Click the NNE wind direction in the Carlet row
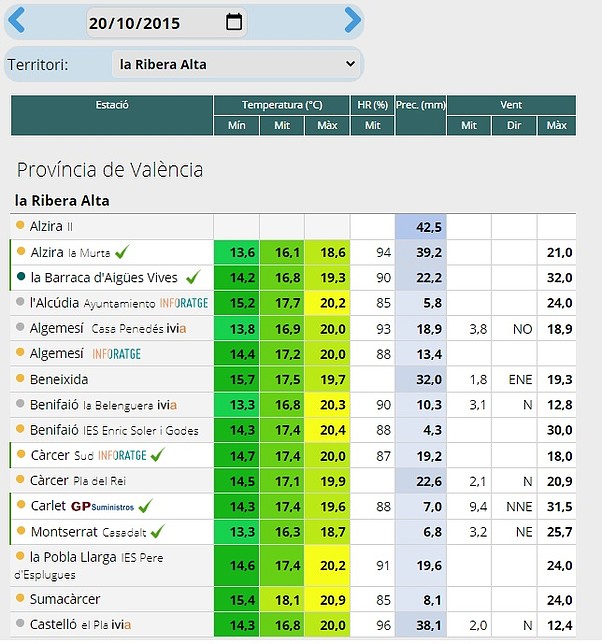This screenshot has width=602, height=644. coord(519,507)
